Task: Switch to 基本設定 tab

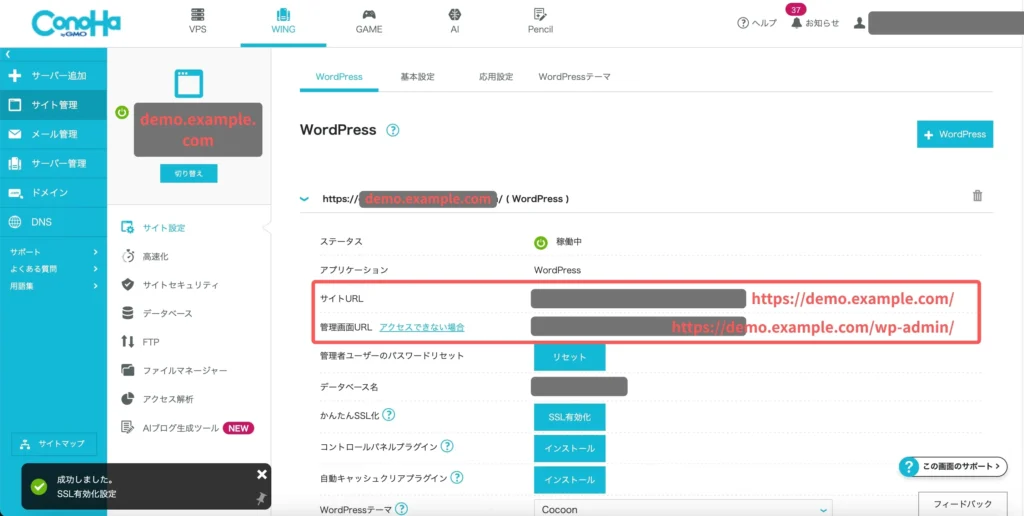Action: click(x=417, y=76)
